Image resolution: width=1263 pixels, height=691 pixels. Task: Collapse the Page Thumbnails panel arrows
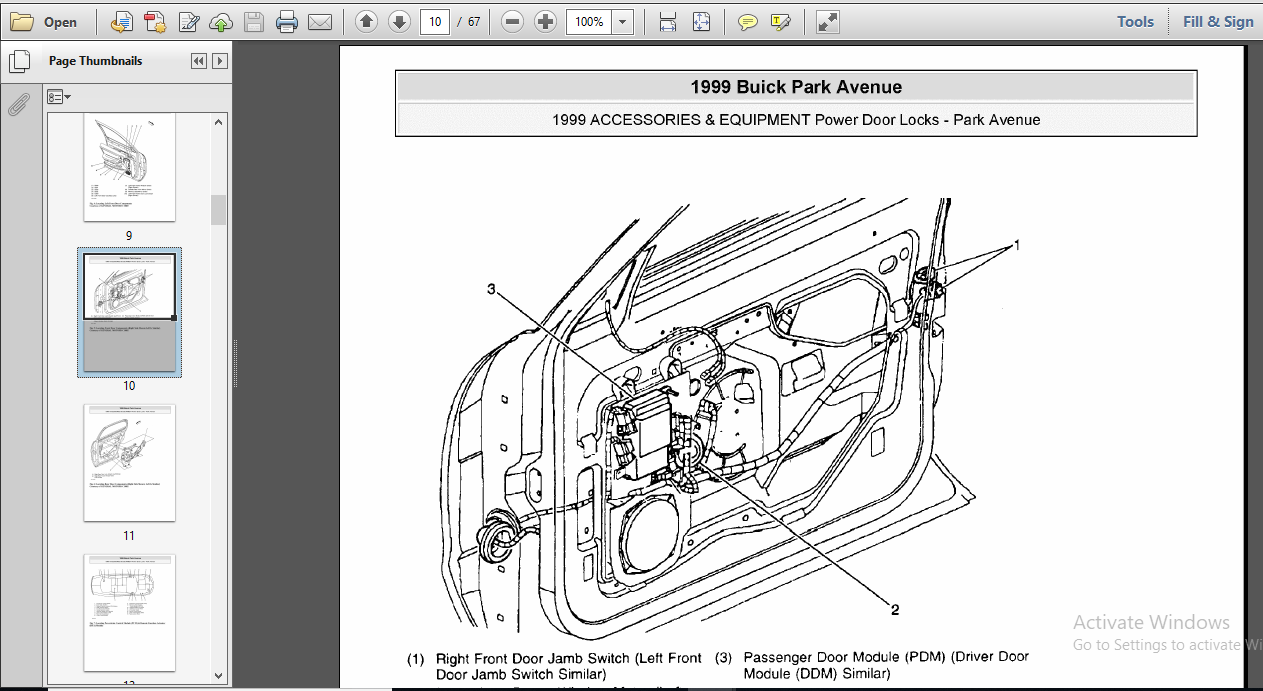(198, 61)
